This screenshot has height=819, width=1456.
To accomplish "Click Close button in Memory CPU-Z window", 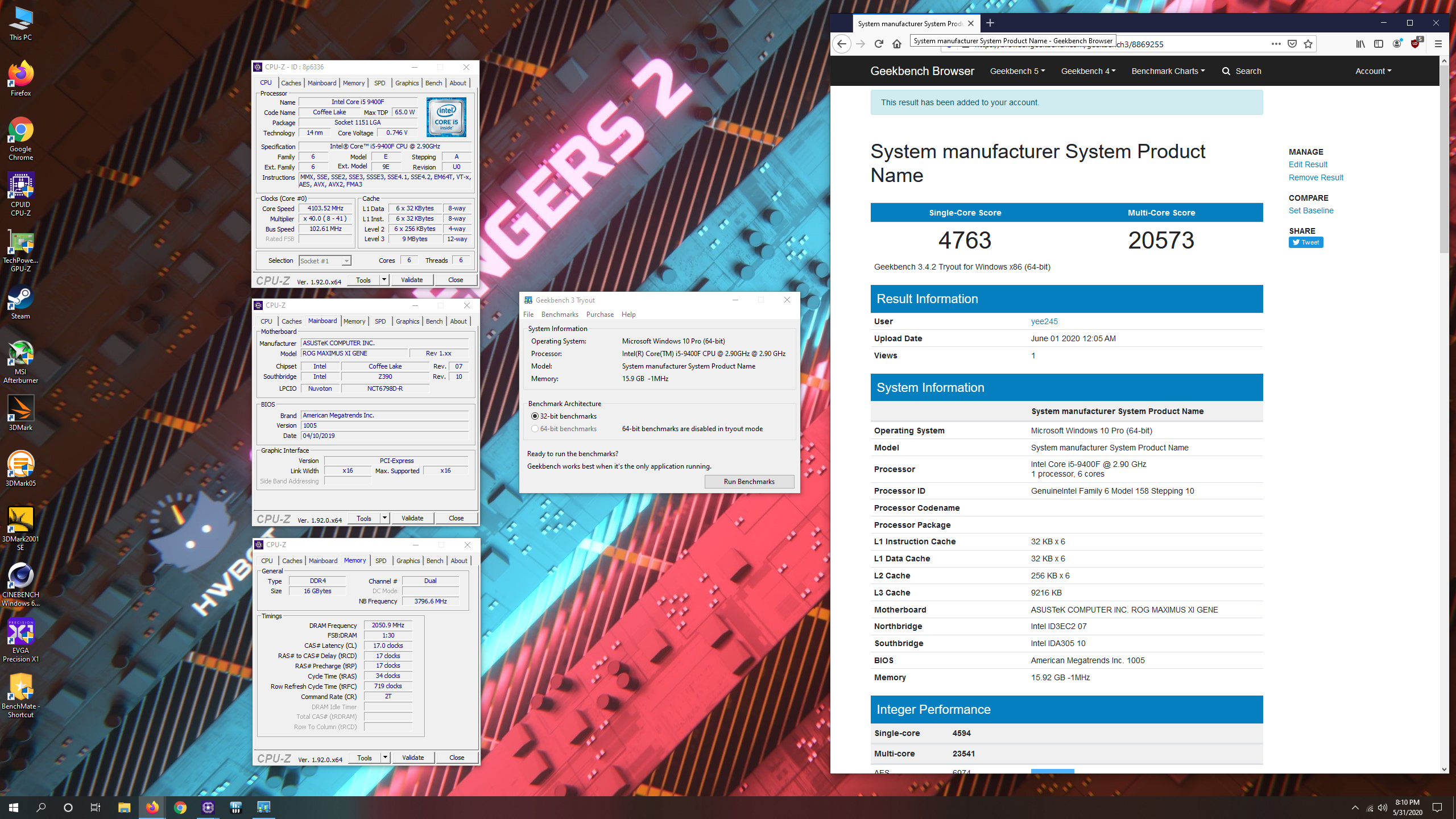I will [457, 758].
